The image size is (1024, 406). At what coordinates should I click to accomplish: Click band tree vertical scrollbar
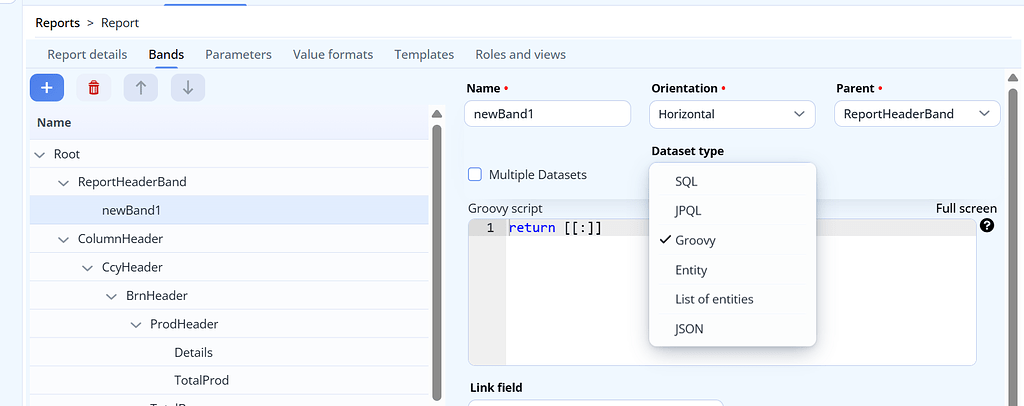(x=437, y=261)
